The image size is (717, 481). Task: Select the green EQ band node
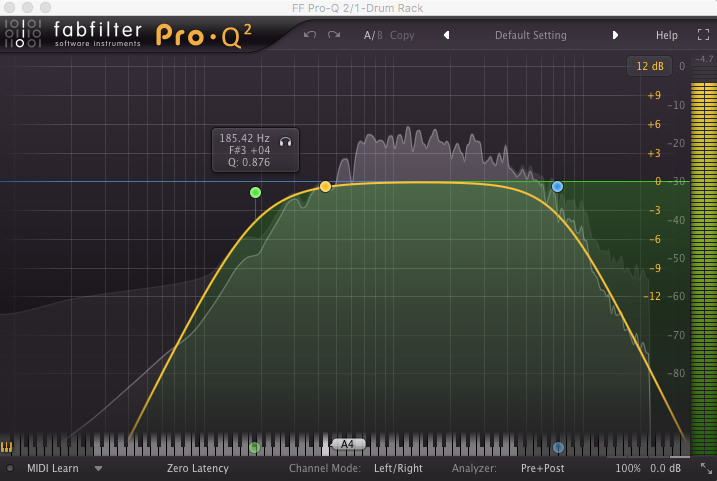[256, 192]
